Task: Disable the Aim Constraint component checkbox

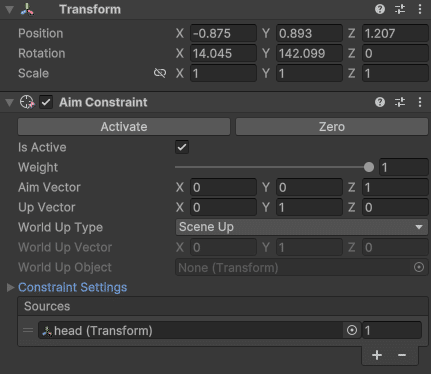Action: point(46,102)
